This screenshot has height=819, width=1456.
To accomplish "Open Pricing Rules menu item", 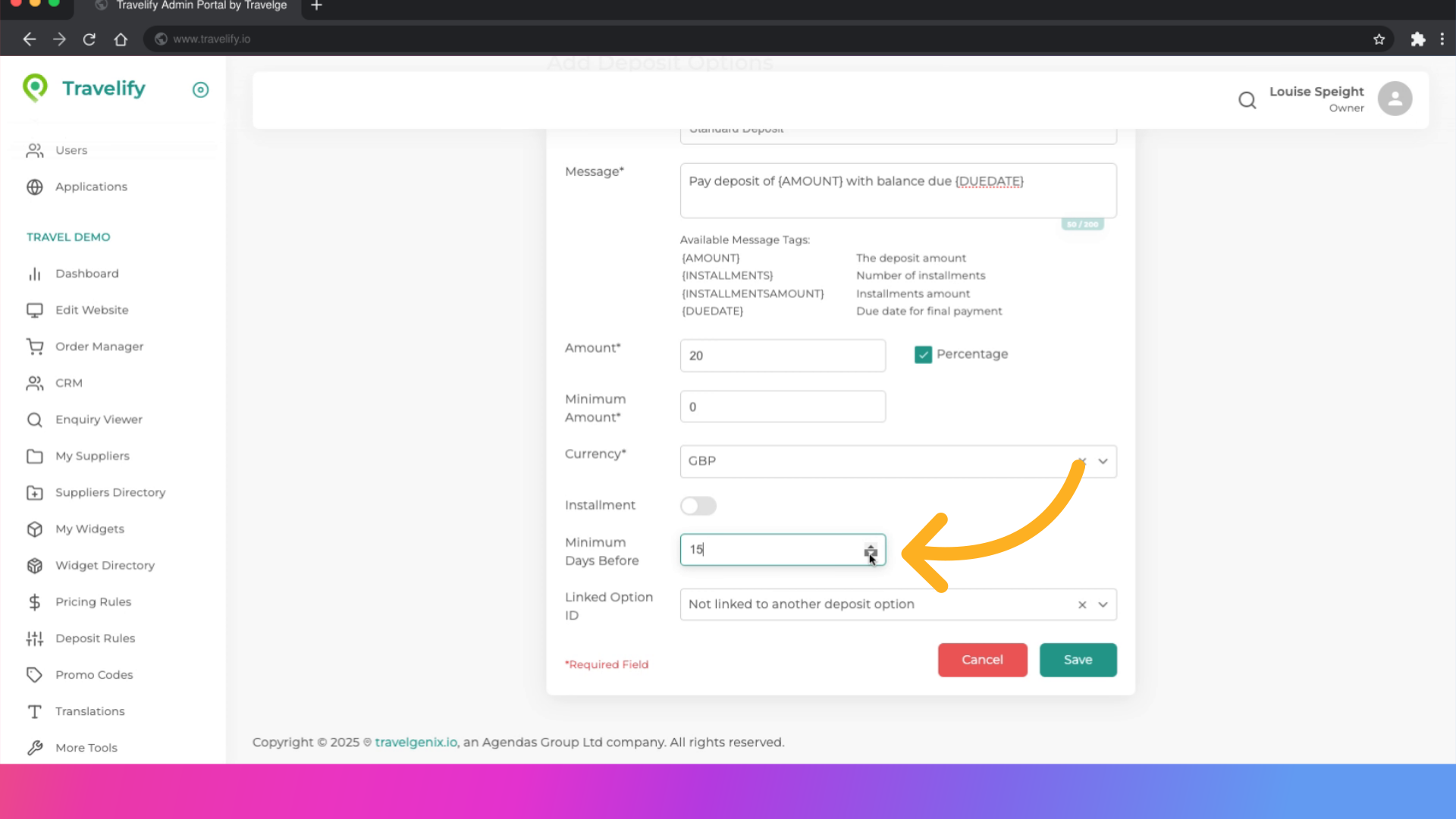I will click(x=93, y=602).
